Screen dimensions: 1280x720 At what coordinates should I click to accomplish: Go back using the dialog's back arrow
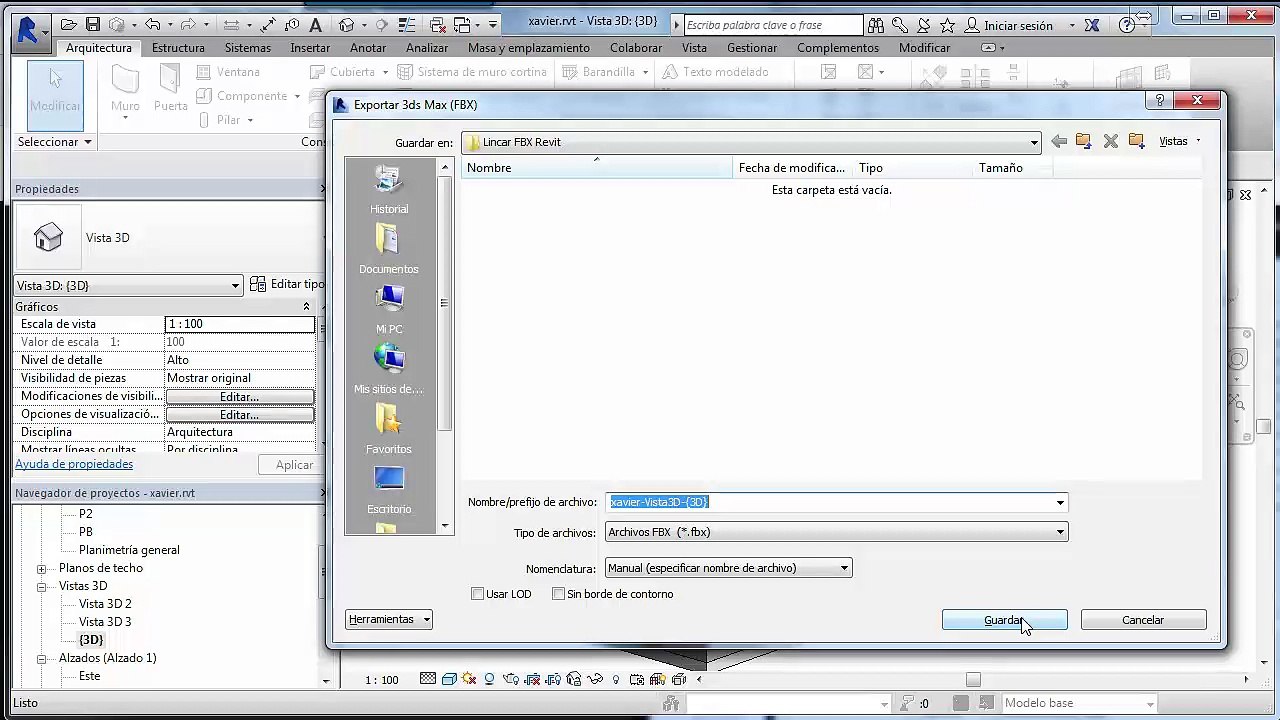(1059, 142)
